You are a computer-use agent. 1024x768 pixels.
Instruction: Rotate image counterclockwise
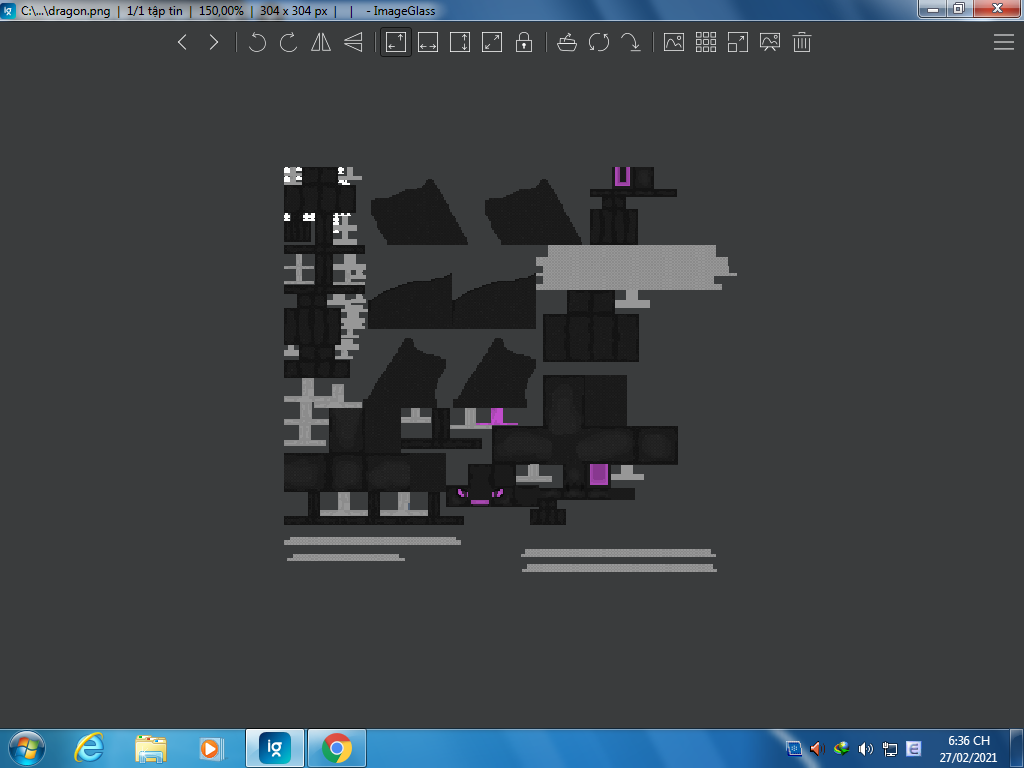pos(257,42)
